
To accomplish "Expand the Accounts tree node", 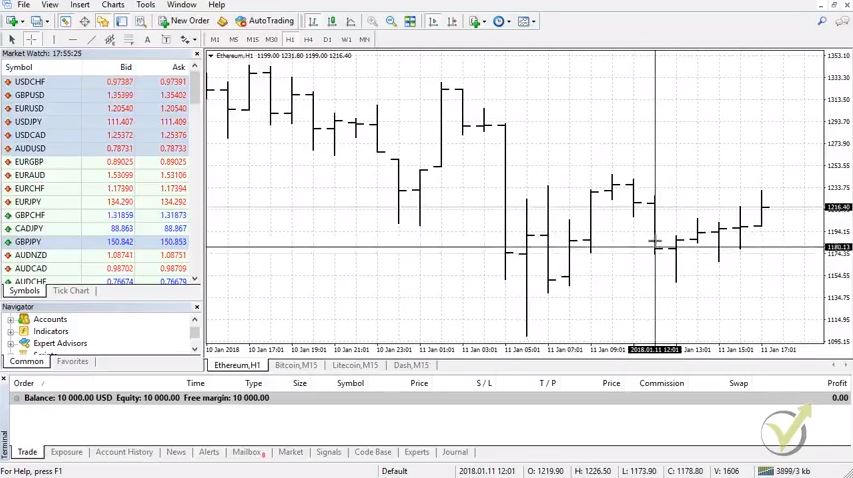I will pyautogui.click(x=11, y=320).
